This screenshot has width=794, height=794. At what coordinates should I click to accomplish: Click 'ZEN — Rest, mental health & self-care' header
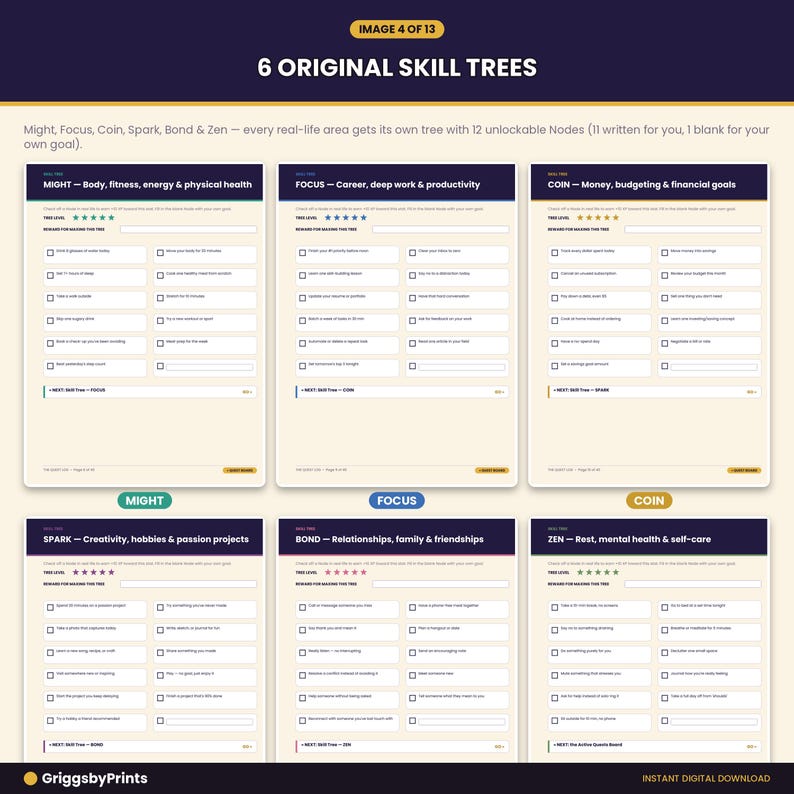[629, 539]
